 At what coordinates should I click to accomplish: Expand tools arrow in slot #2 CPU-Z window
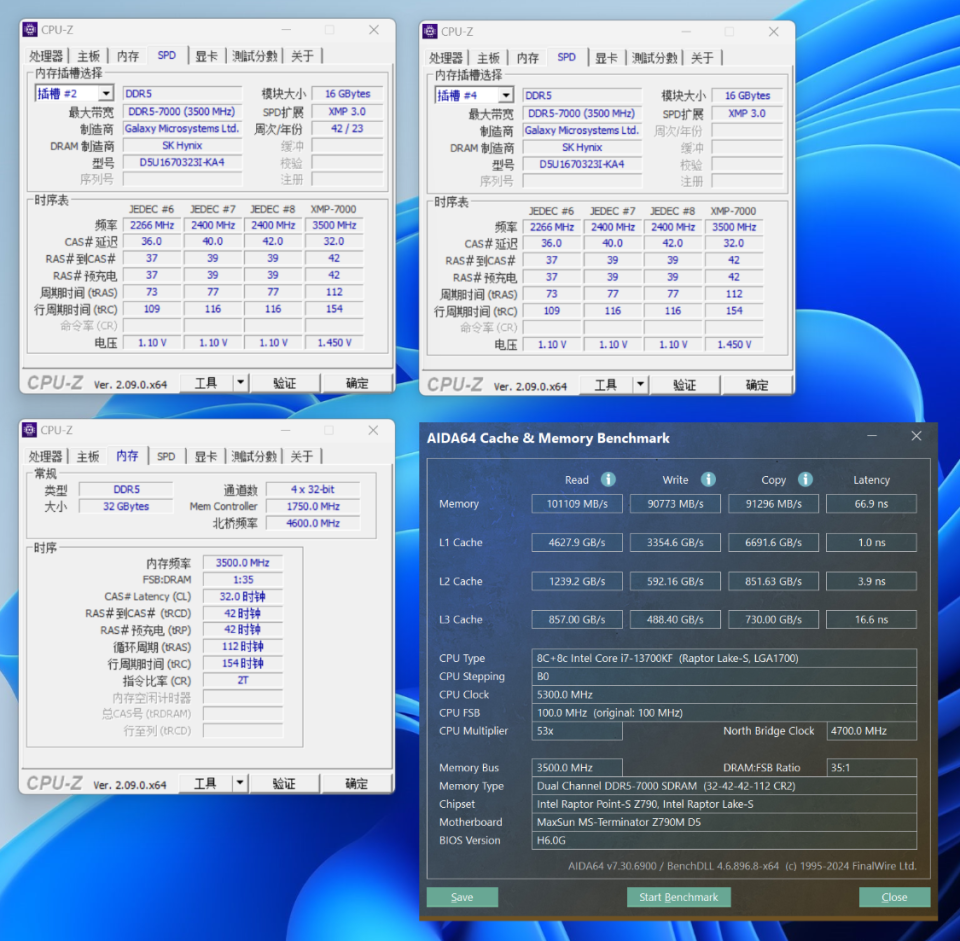pos(241,383)
